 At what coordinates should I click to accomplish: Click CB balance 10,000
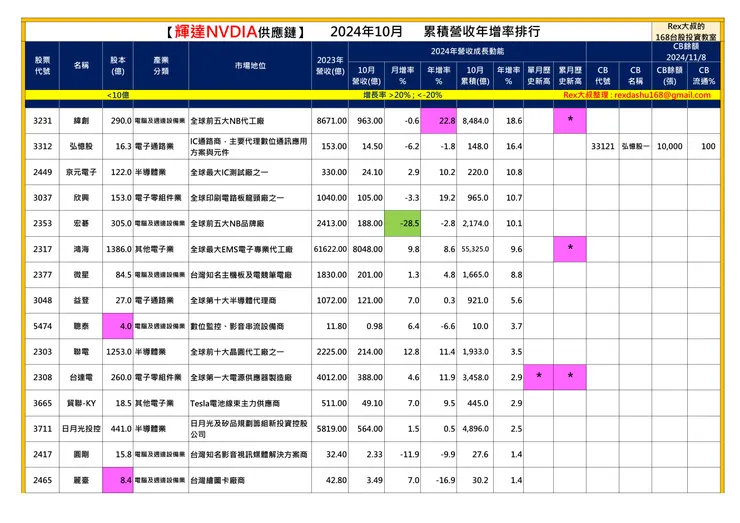coord(669,146)
